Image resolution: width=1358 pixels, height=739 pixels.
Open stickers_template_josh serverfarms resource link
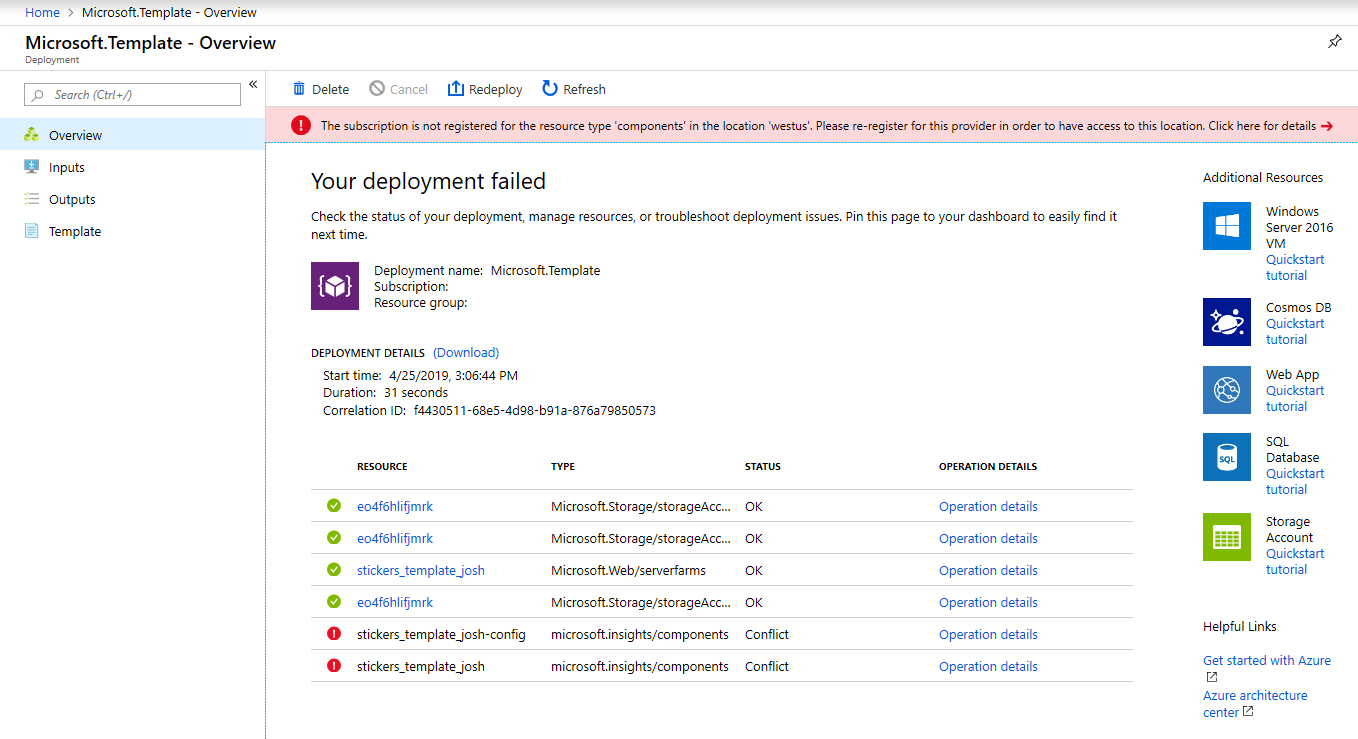pos(421,570)
